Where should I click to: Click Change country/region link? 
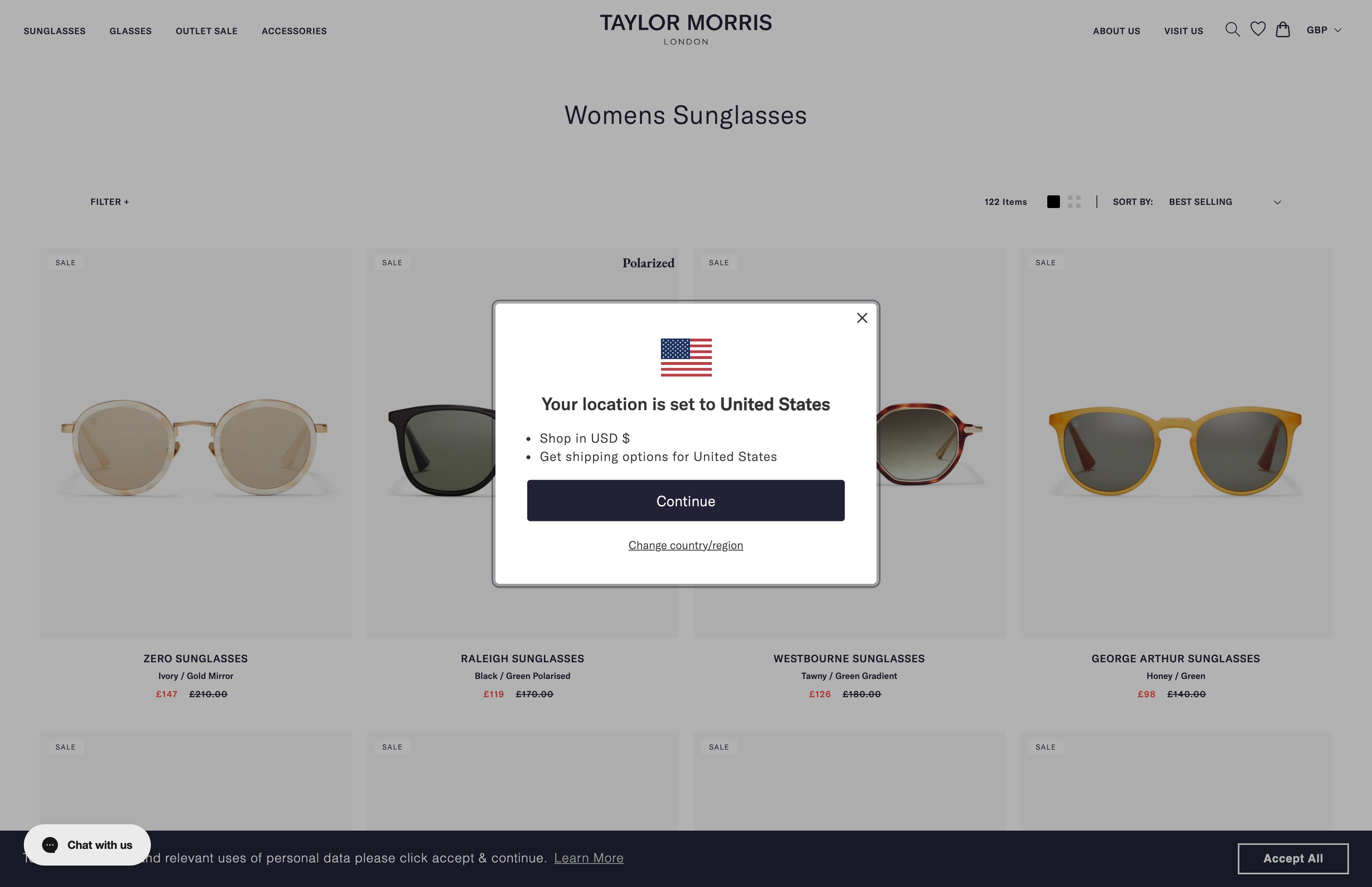point(686,546)
